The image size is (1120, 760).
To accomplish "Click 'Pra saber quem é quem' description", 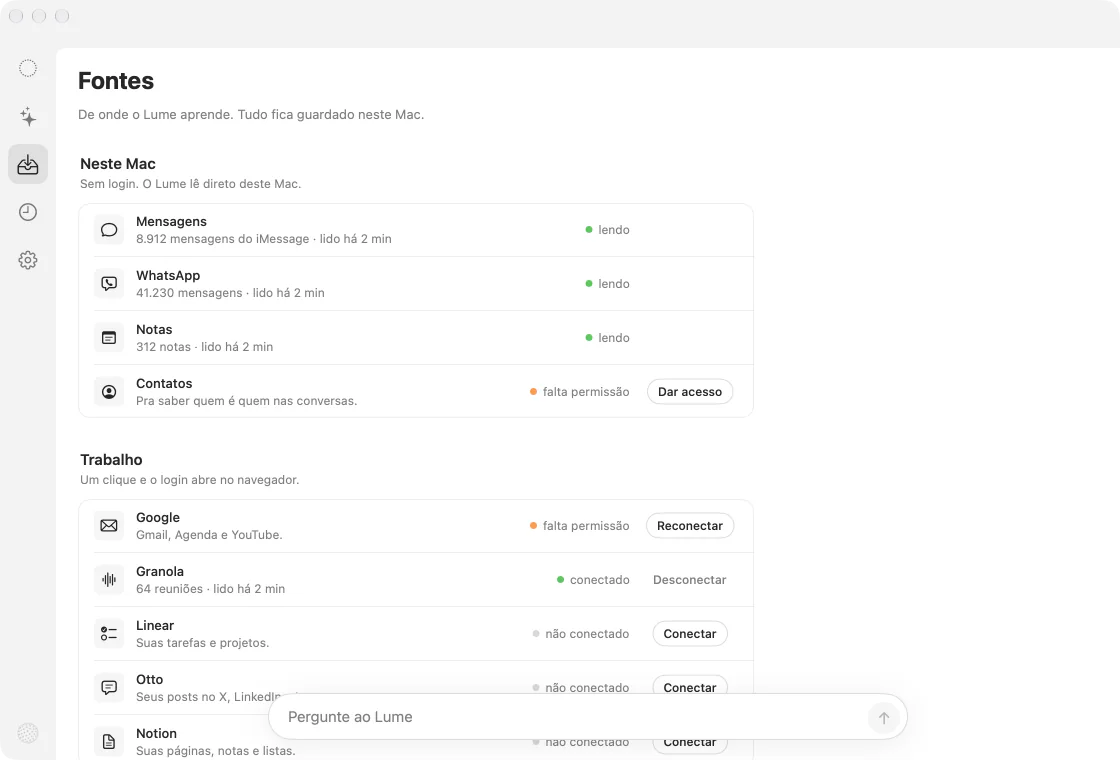I will tap(246, 401).
